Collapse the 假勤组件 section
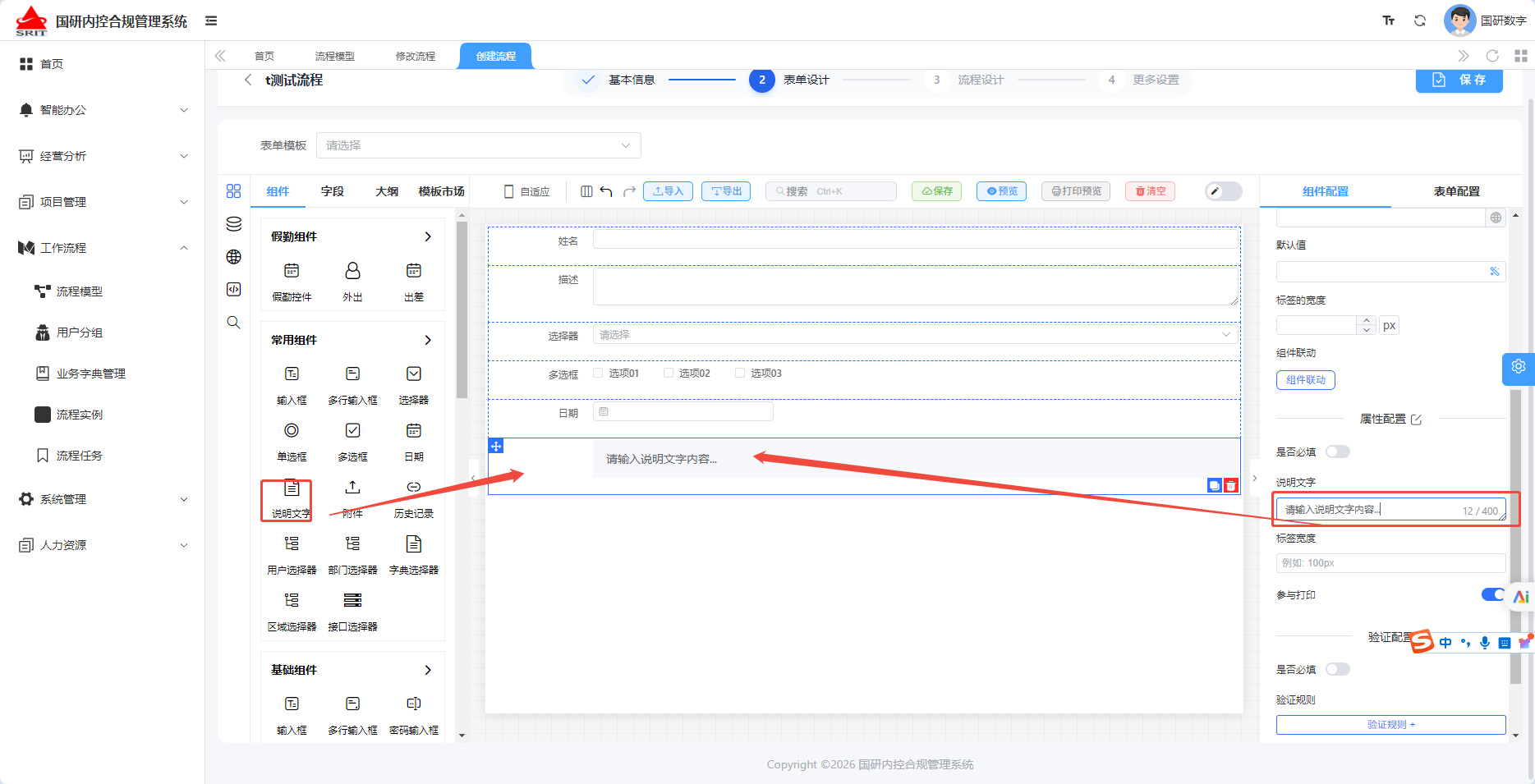Screen dimensions: 1535x784 click(428, 236)
